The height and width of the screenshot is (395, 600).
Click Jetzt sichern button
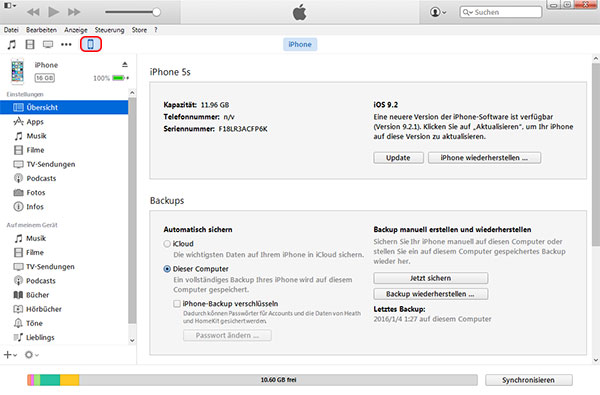[430, 278]
